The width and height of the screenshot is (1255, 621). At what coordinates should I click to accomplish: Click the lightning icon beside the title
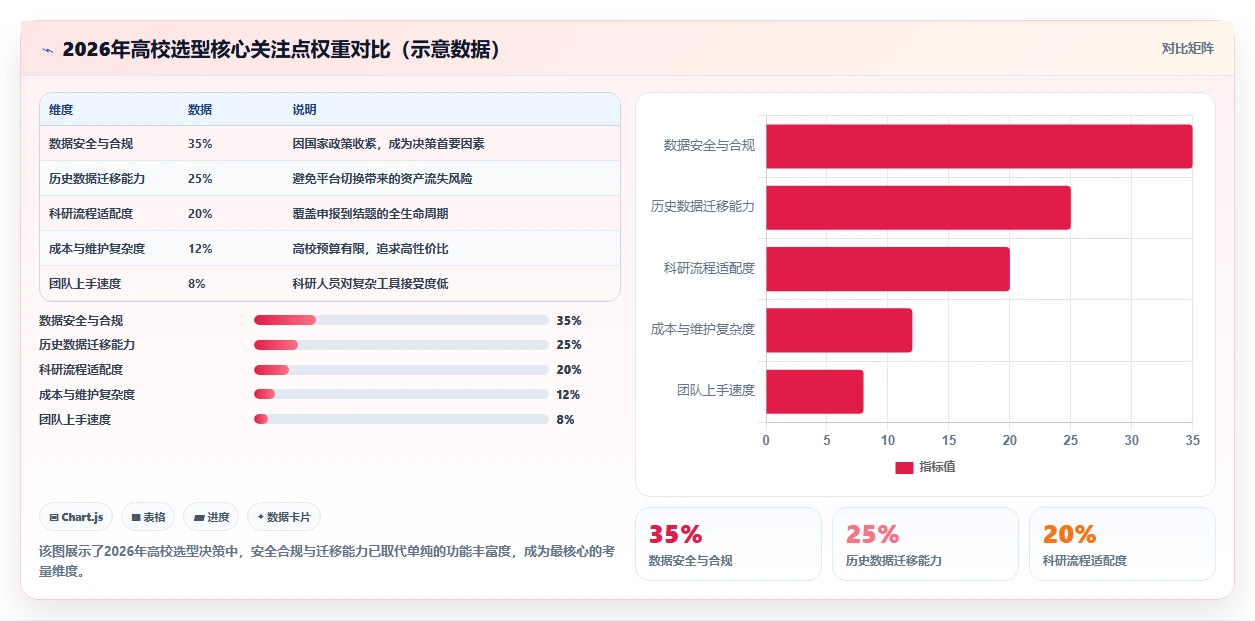[47, 49]
